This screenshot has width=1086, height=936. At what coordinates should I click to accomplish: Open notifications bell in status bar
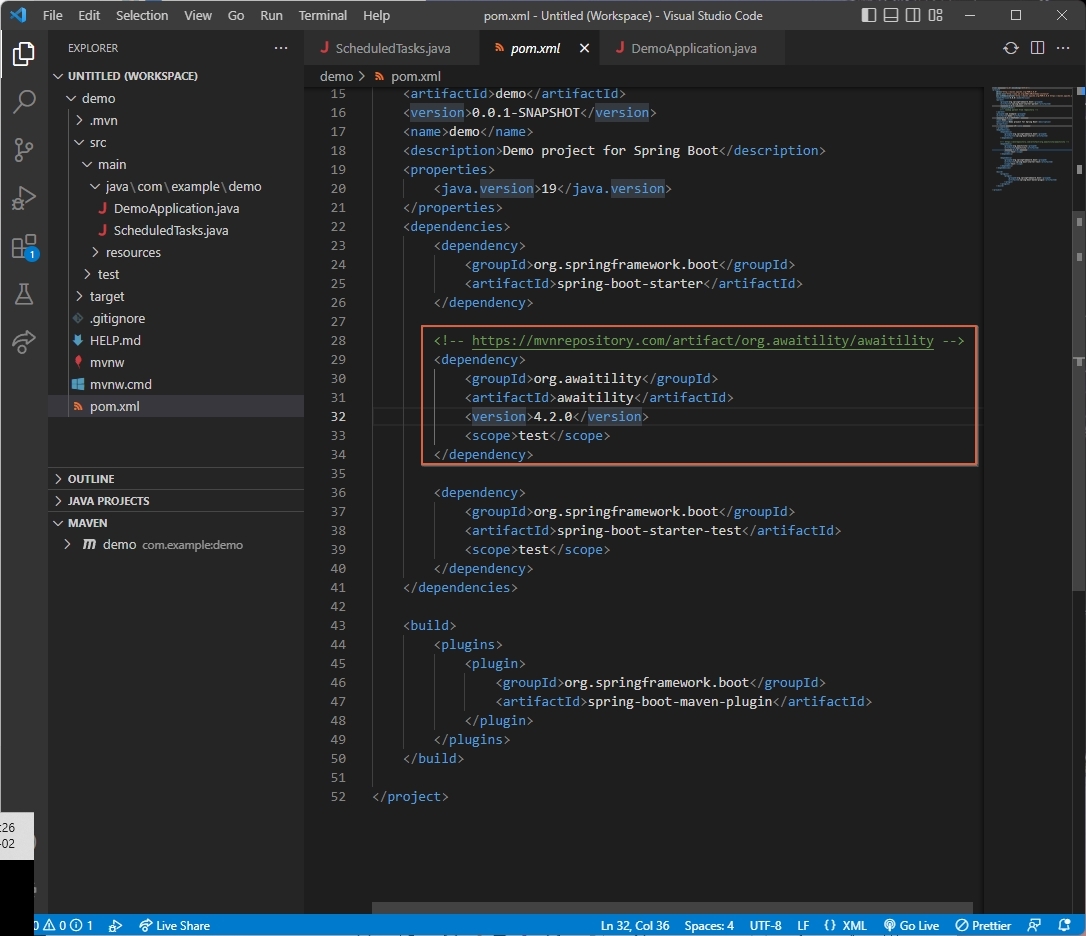(x=1065, y=926)
